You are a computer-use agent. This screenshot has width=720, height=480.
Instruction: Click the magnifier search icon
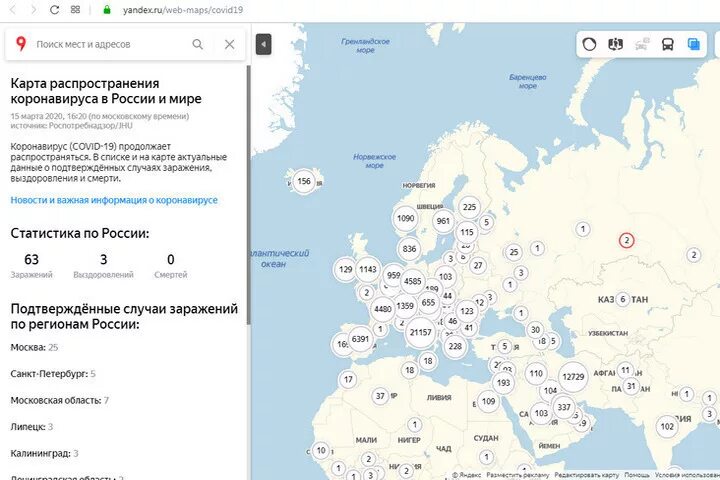[197, 44]
